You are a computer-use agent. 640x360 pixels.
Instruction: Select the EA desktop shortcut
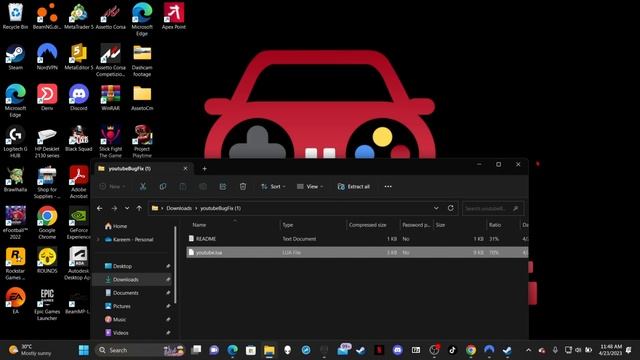[x=16, y=301]
